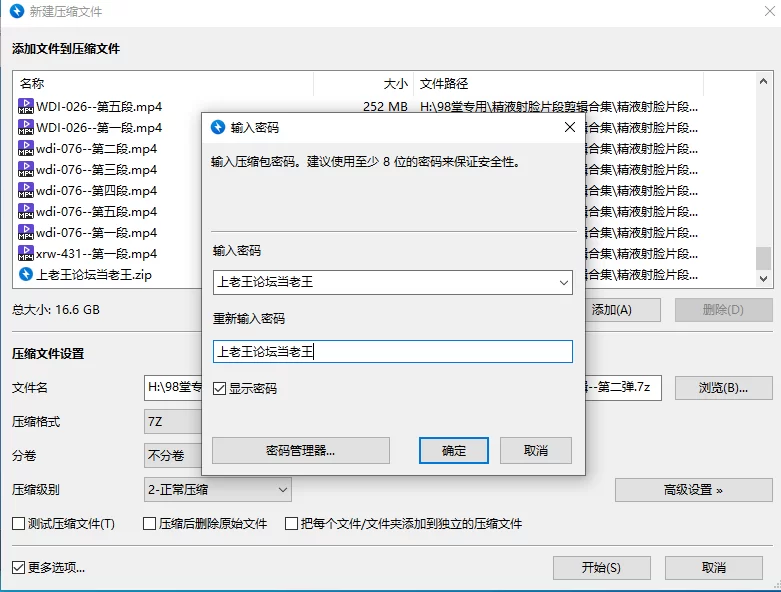
Task: Click the MP4 icon of wdi-076--第五段.mp4
Action: click(25, 211)
